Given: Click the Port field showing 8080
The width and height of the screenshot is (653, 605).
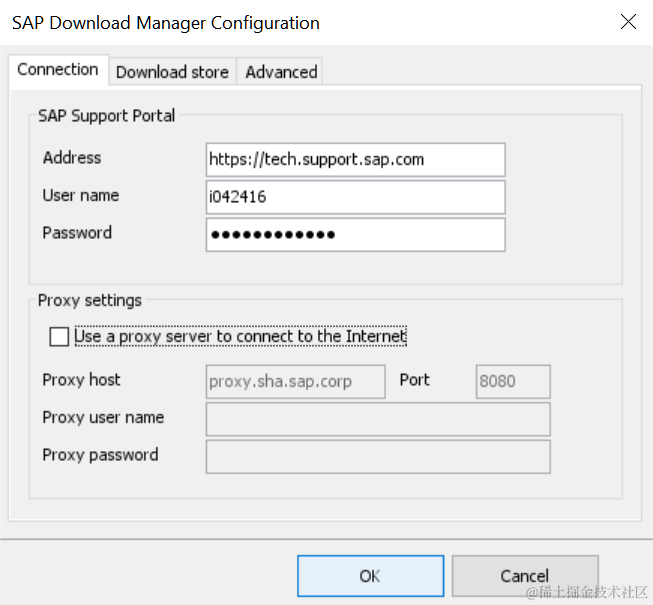Looking at the screenshot, I should (x=513, y=381).
